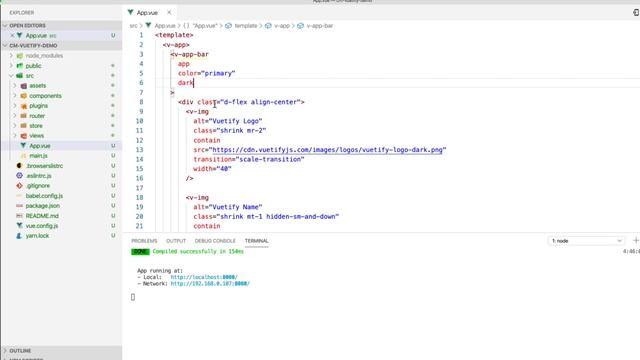Click the src folder icon
The width and height of the screenshot is (640, 360).
[x=20, y=76]
